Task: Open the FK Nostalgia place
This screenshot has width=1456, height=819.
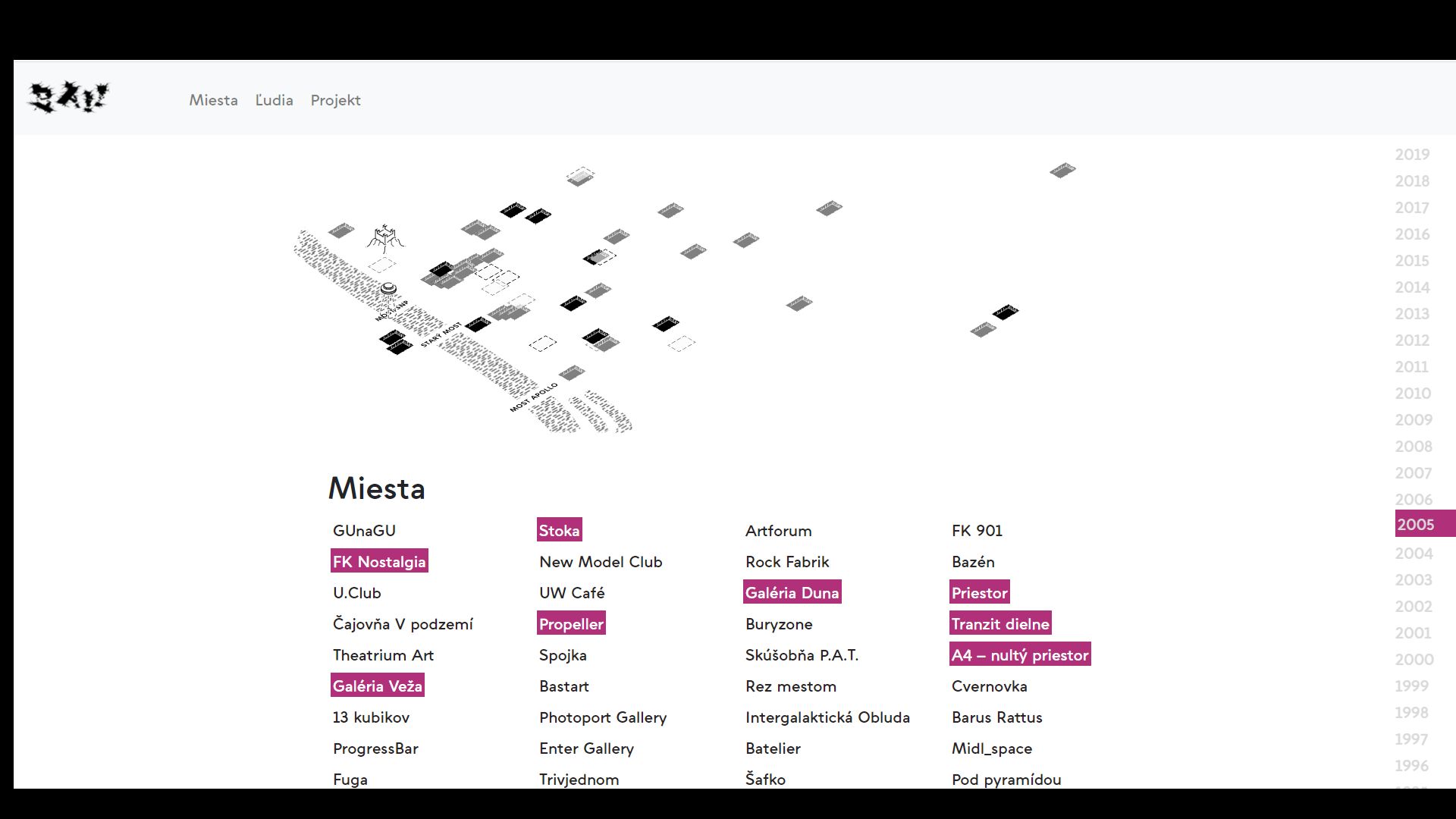Action: (379, 561)
